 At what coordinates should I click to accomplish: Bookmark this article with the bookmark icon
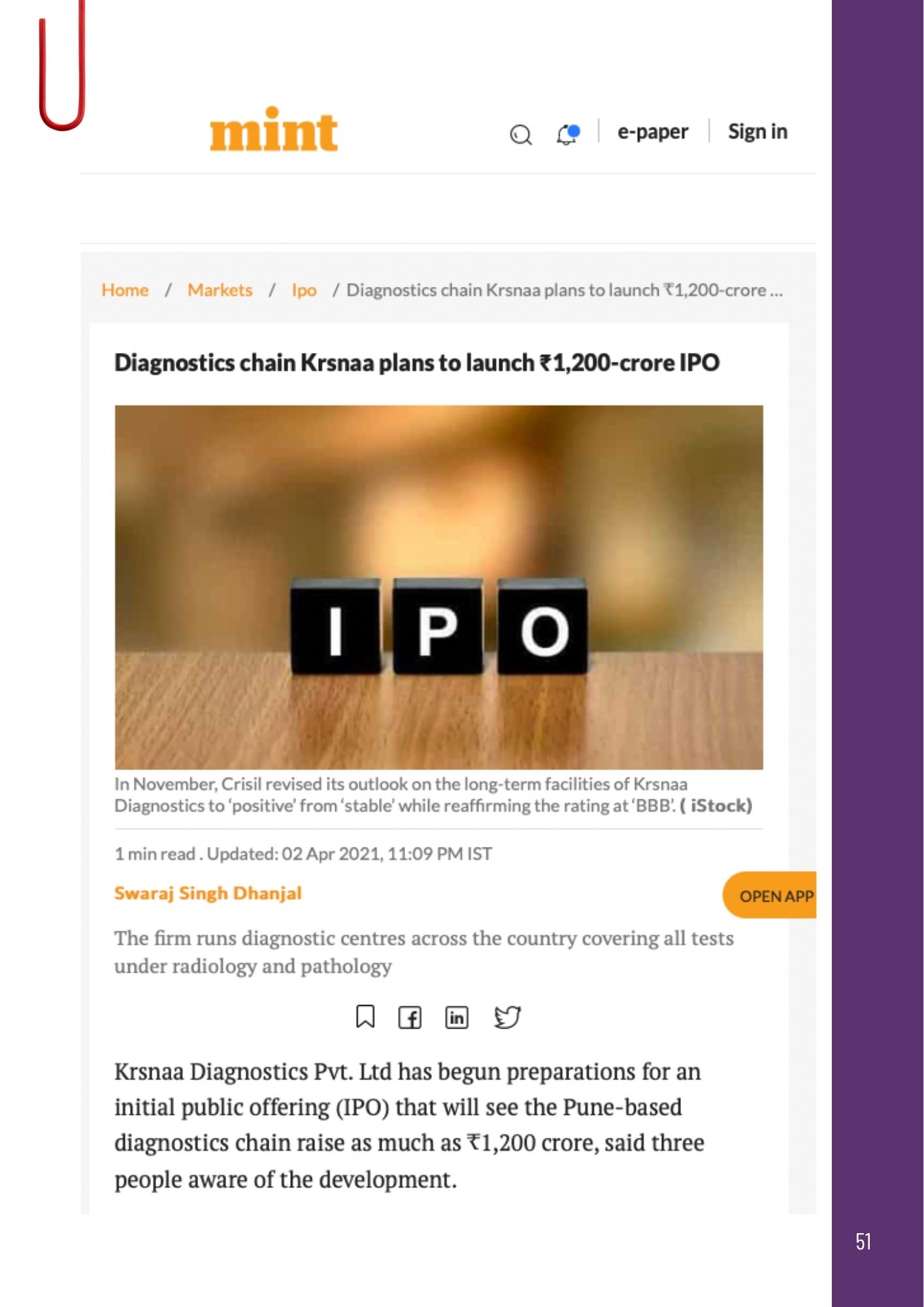click(365, 1016)
